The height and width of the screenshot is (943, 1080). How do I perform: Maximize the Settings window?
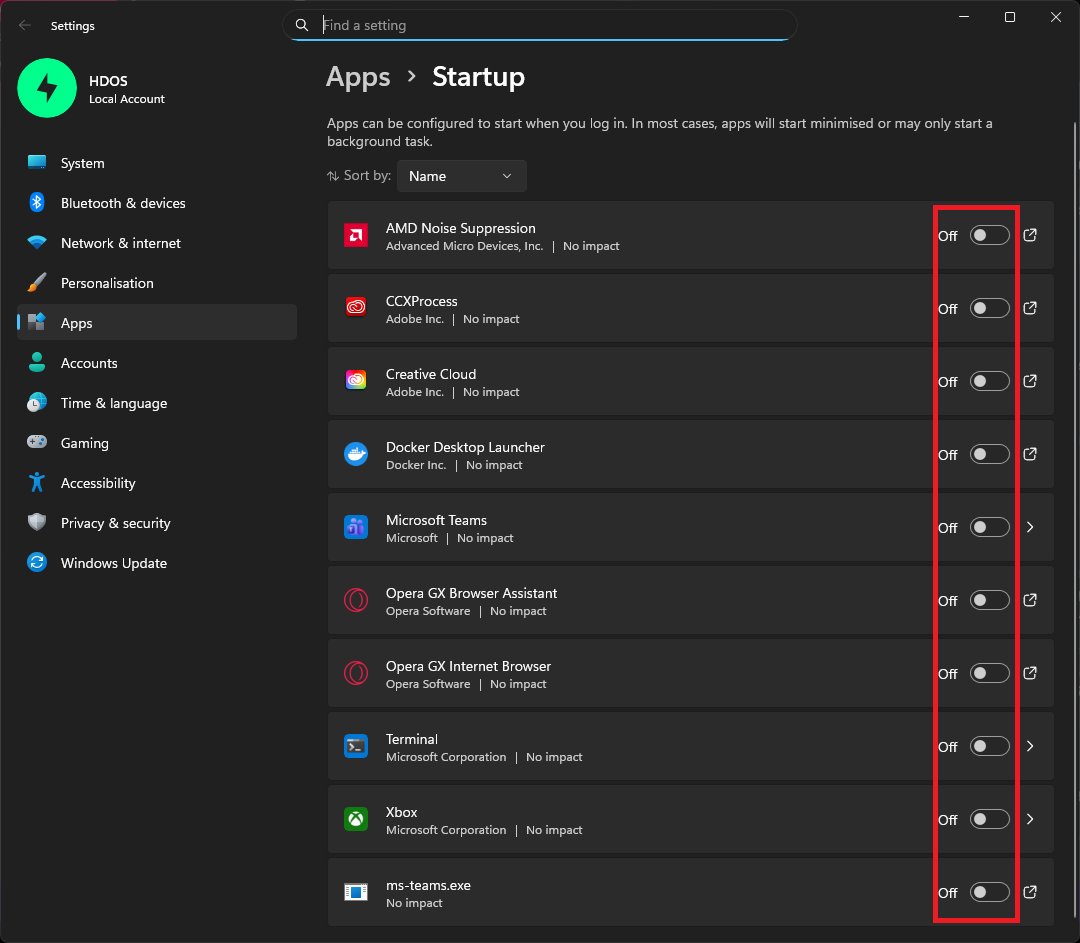coord(1010,17)
